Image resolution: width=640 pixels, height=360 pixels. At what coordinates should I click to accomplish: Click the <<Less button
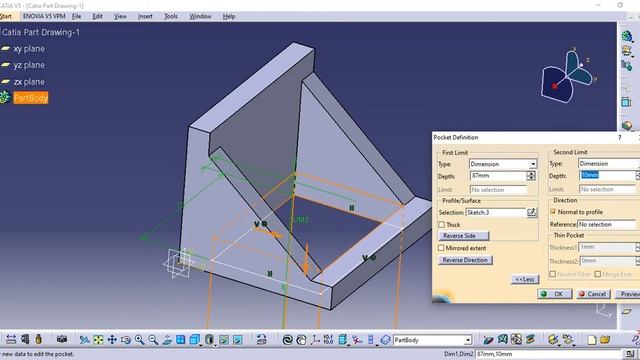click(x=525, y=280)
